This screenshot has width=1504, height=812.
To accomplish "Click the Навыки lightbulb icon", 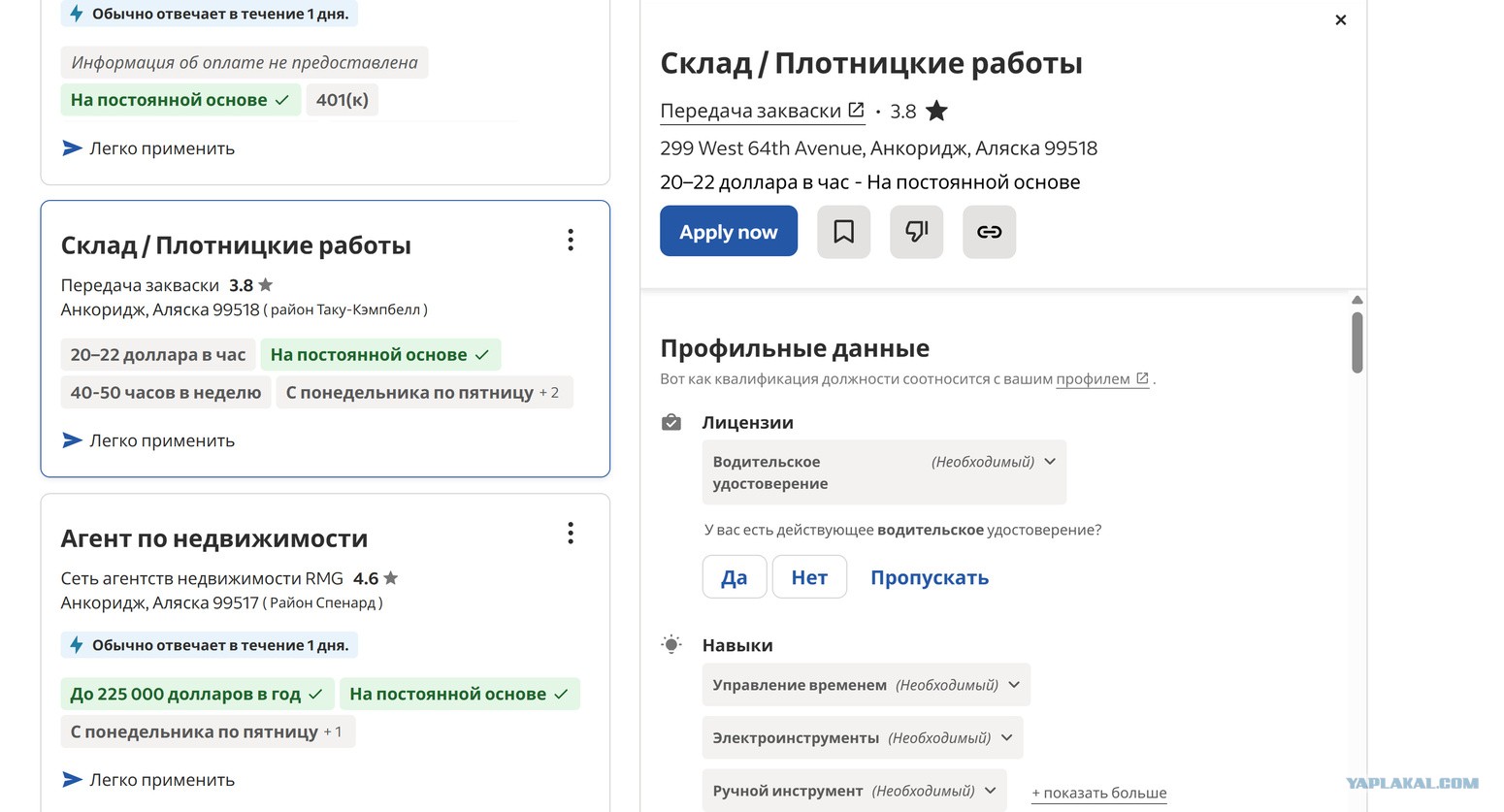I will tap(671, 644).
